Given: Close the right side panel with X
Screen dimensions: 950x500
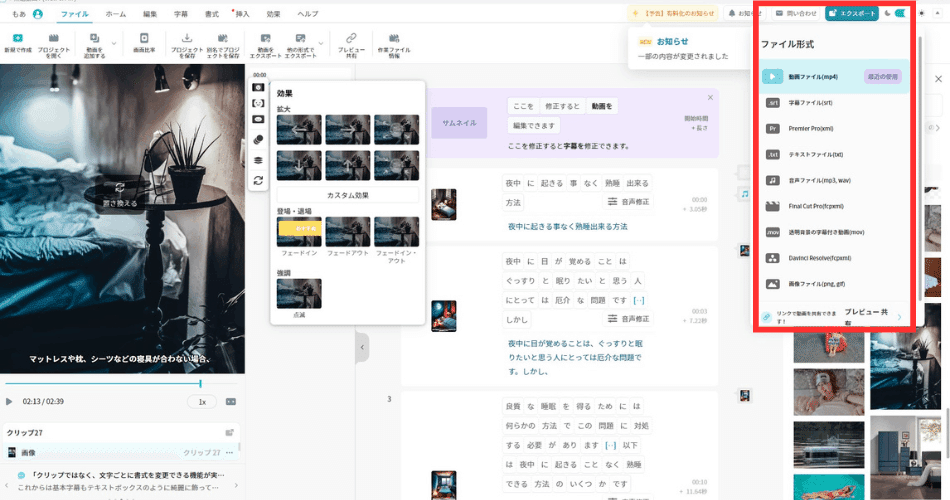Looking at the screenshot, I should click(x=938, y=79).
